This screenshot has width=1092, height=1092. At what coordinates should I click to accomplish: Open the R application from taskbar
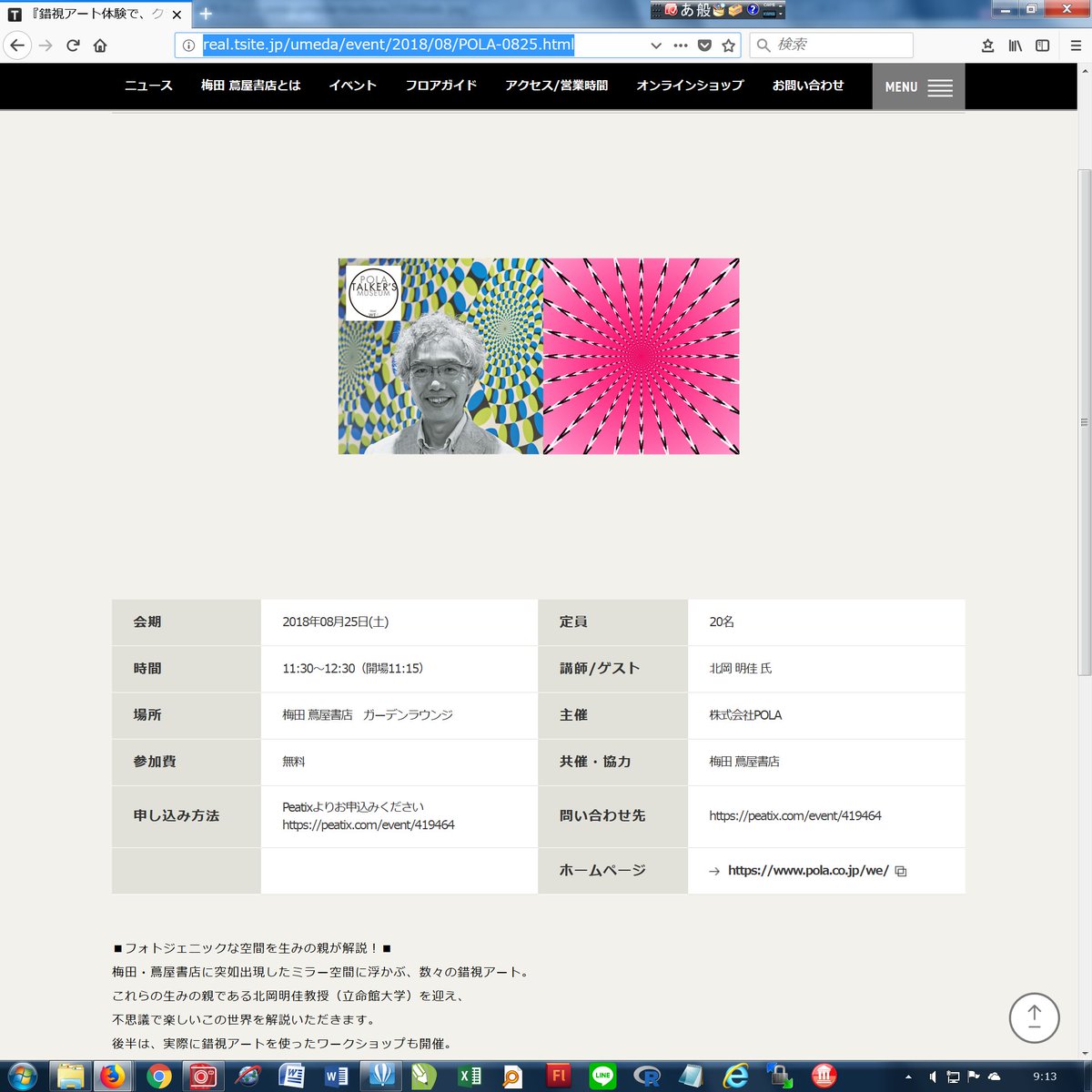tap(647, 1077)
